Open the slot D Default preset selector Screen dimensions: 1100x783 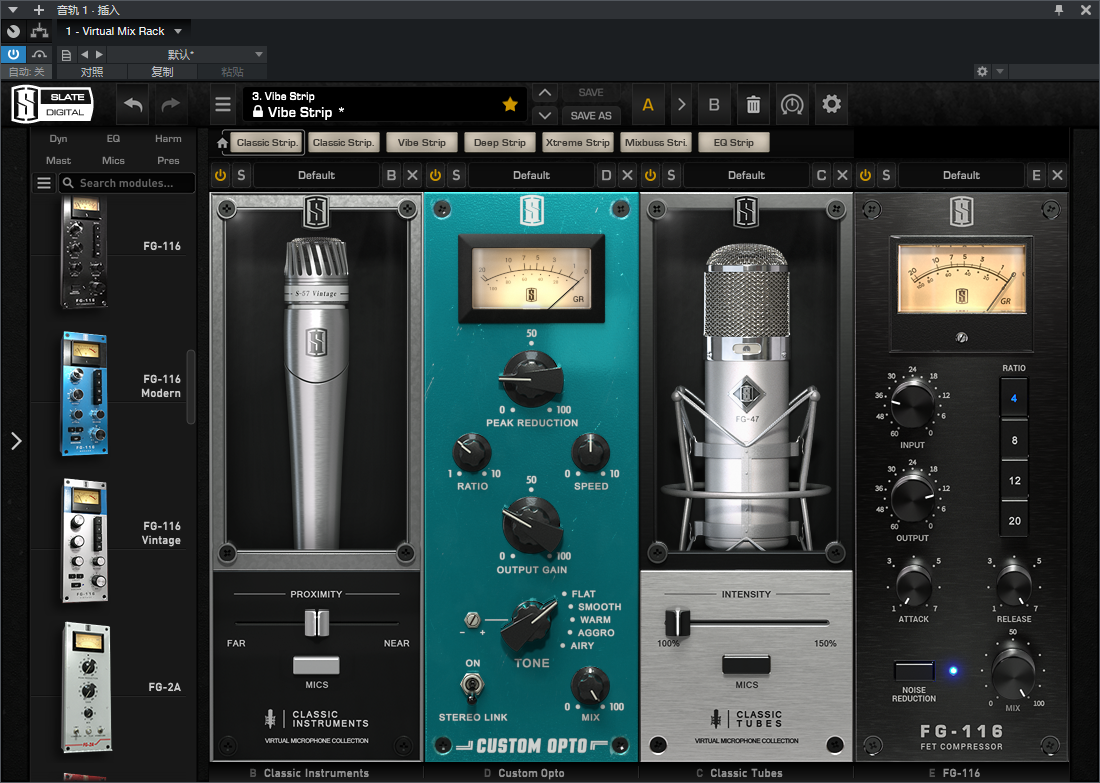pyautogui.click(x=531, y=175)
